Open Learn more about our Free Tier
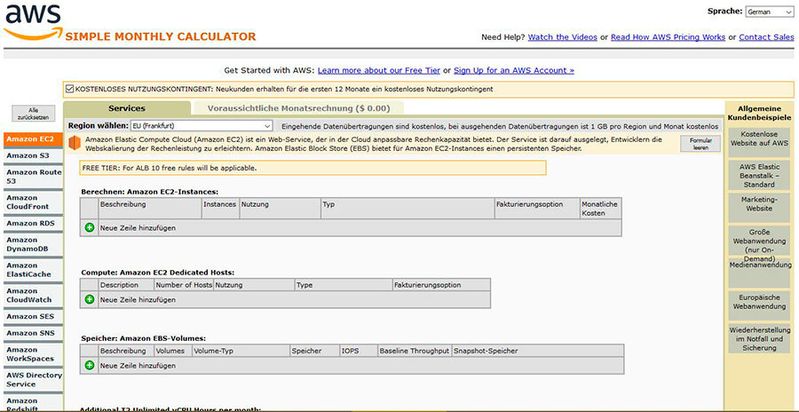 click(x=379, y=70)
